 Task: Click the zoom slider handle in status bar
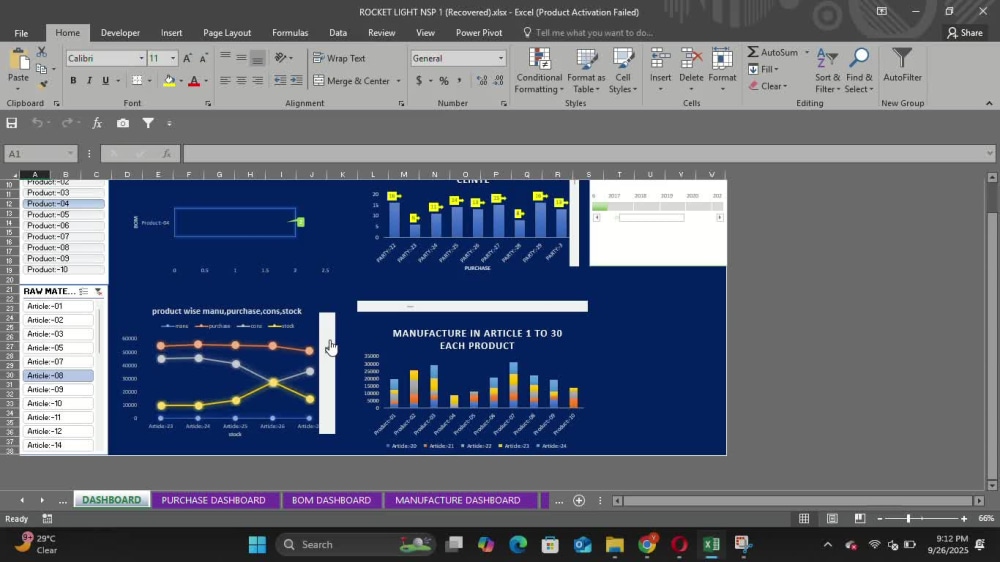[908, 519]
